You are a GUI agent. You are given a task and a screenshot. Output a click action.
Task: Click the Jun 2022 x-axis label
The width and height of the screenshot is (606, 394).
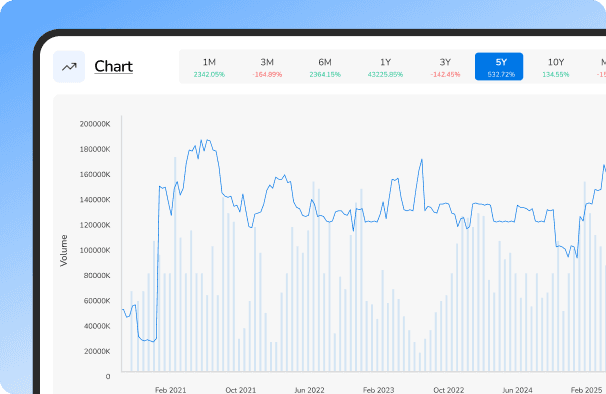[309, 390]
